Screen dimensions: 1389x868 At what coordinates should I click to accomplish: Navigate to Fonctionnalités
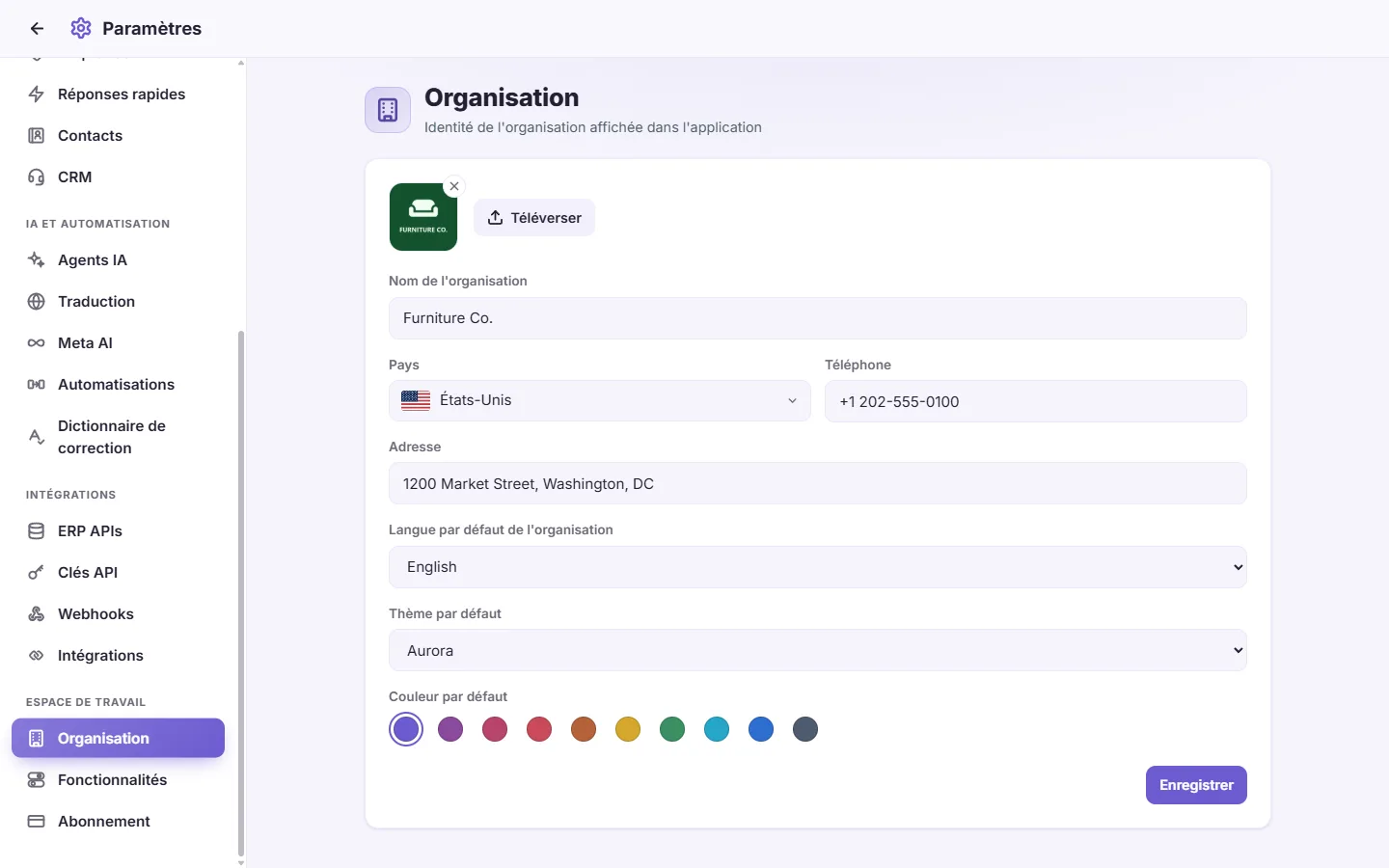click(118, 780)
